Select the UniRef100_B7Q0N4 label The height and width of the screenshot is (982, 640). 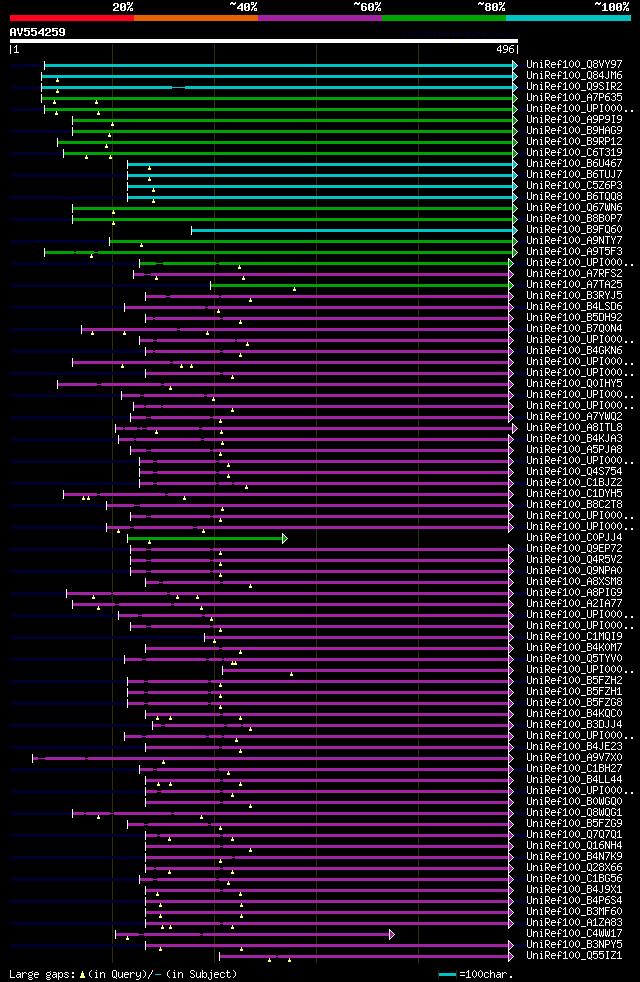[x=574, y=329]
